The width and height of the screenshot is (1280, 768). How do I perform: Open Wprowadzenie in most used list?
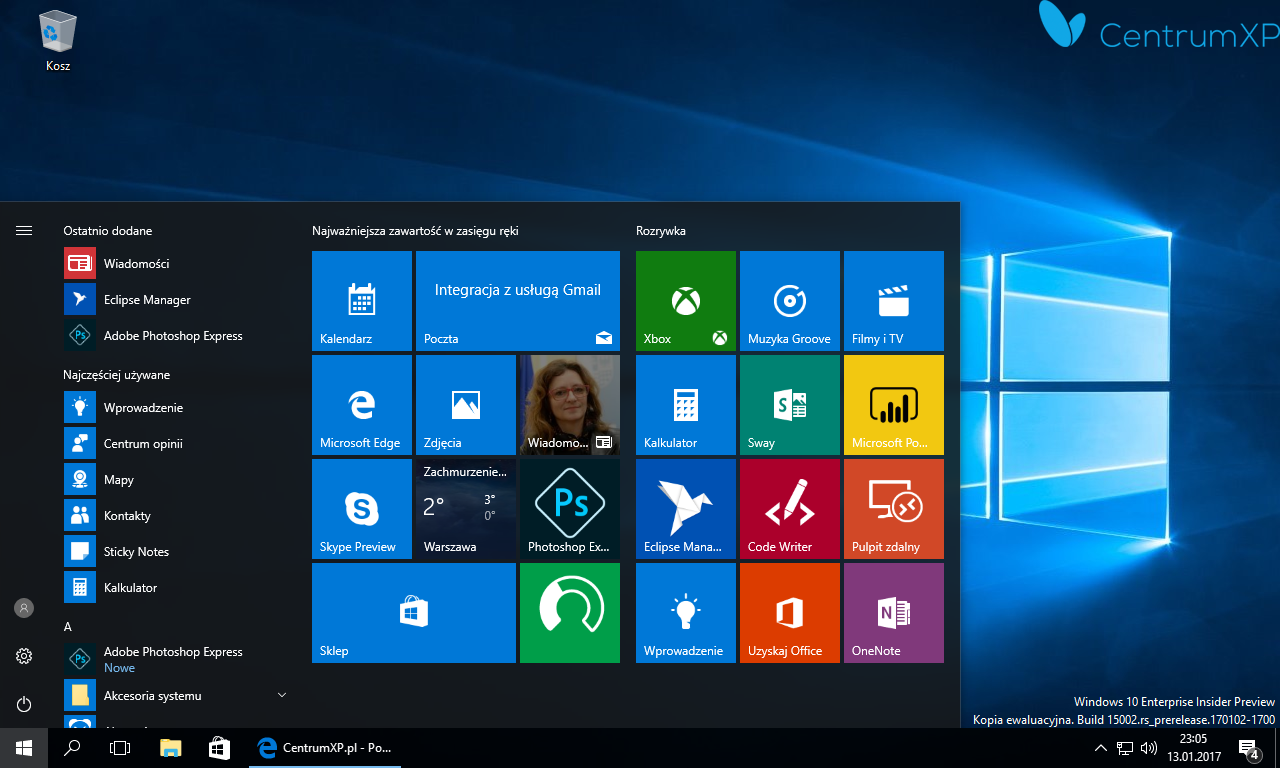176,408
